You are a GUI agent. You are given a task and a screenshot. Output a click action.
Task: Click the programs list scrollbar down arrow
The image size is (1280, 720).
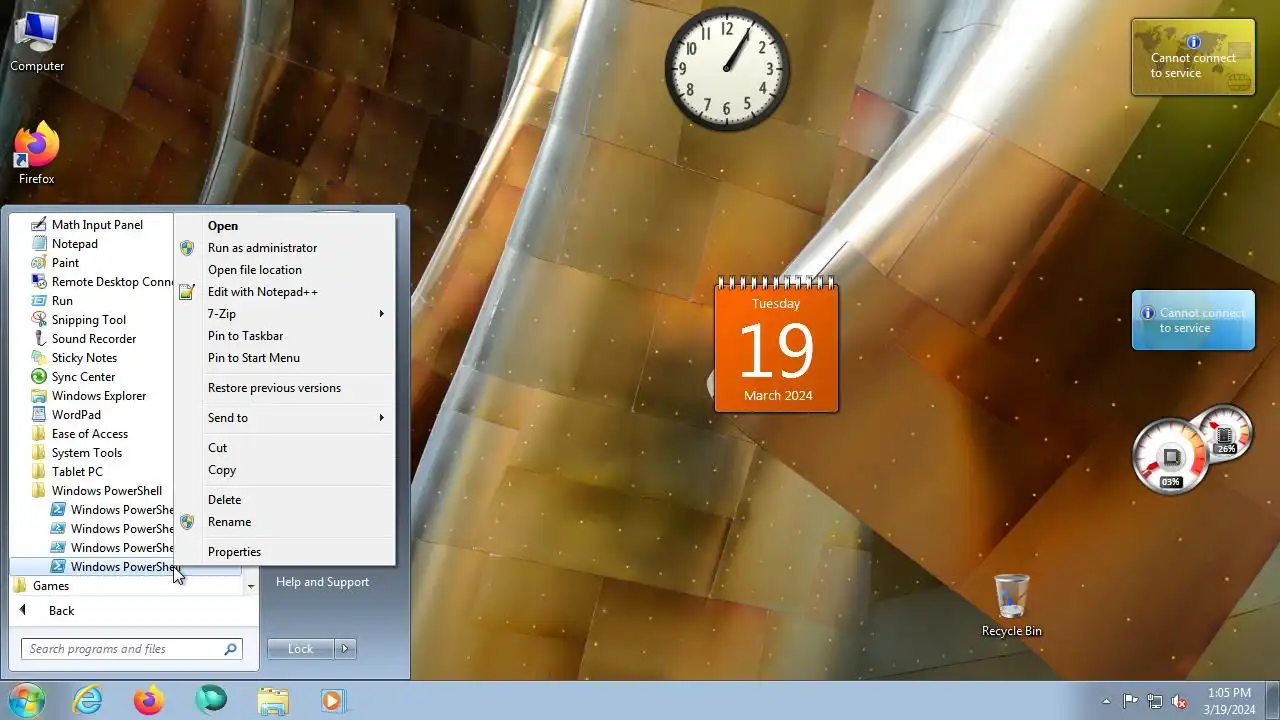251,586
